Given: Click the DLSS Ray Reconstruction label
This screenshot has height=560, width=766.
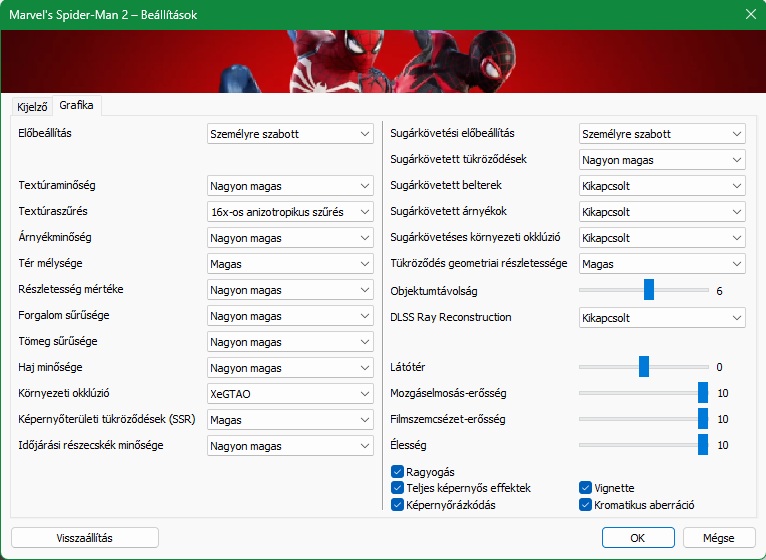Looking at the screenshot, I should coord(451,317).
